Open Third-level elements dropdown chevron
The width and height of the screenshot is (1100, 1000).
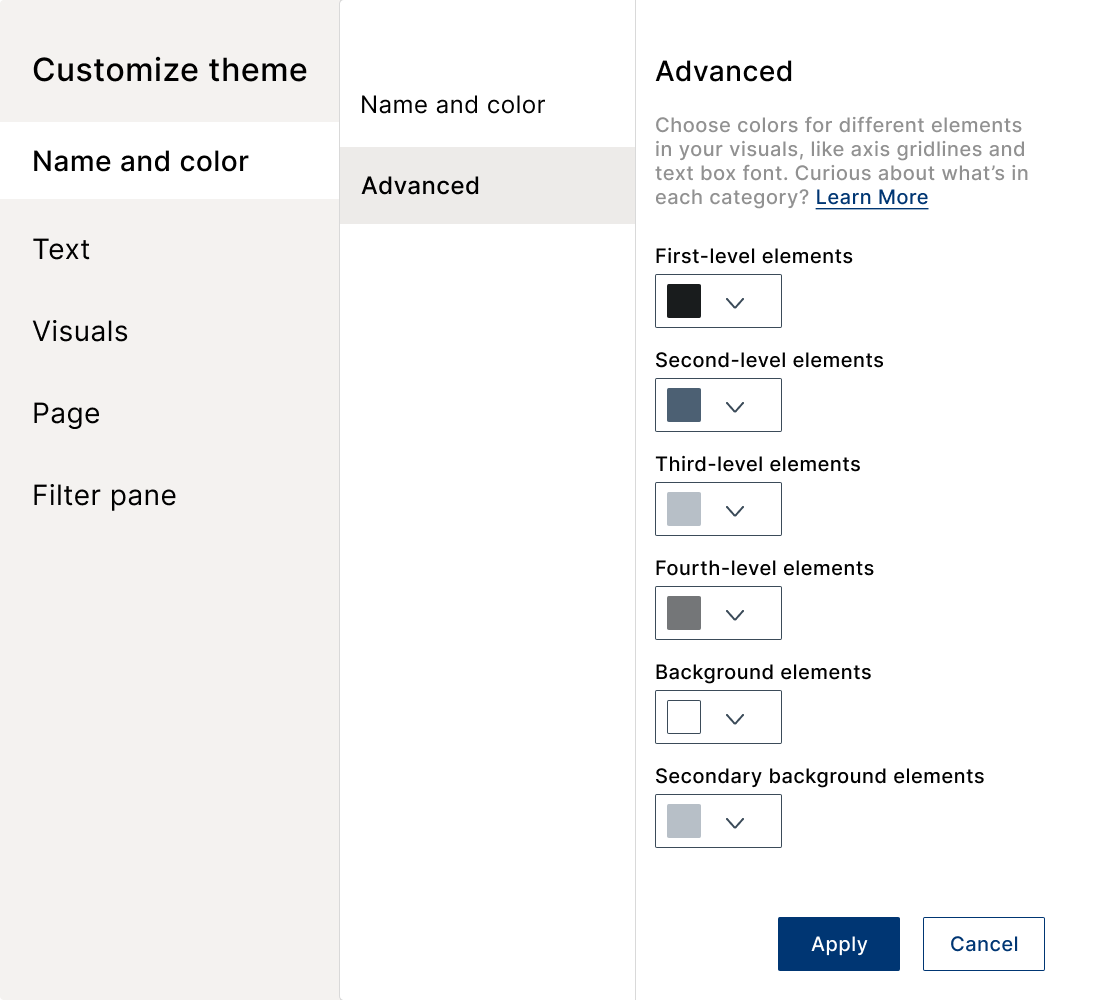coord(735,510)
